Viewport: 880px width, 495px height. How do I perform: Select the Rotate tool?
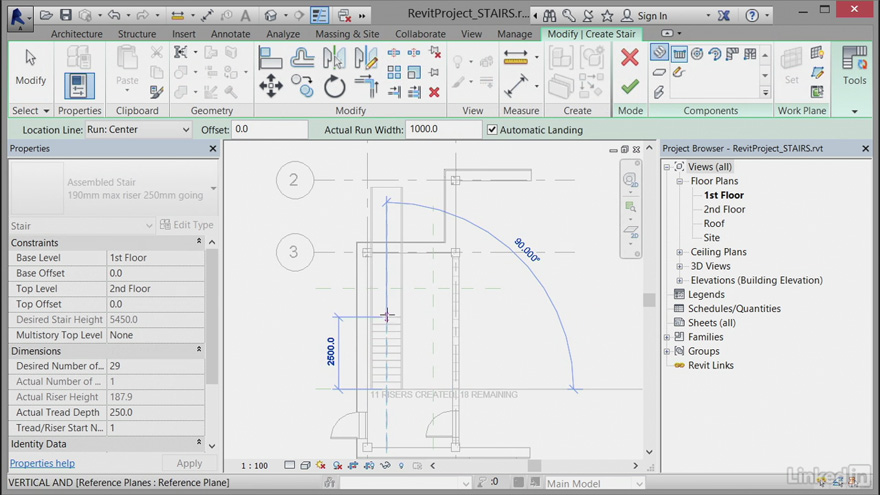[334, 86]
